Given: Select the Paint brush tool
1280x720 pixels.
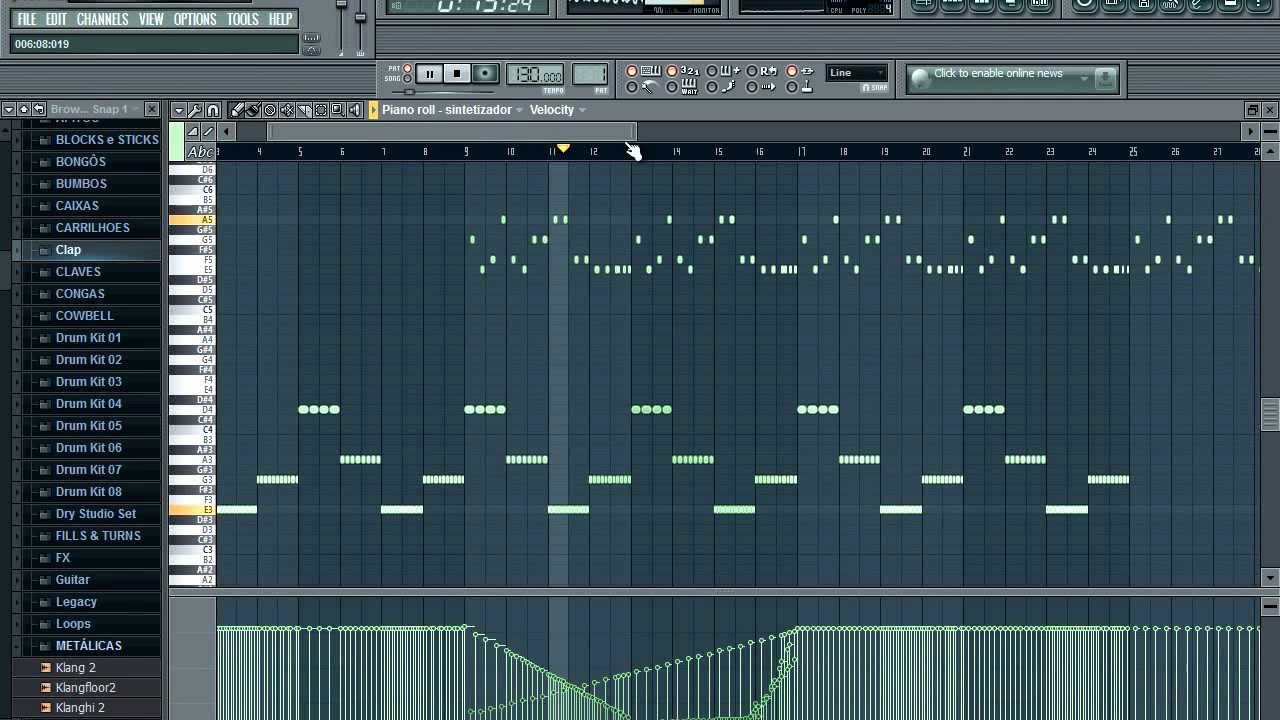Looking at the screenshot, I should point(253,110).
